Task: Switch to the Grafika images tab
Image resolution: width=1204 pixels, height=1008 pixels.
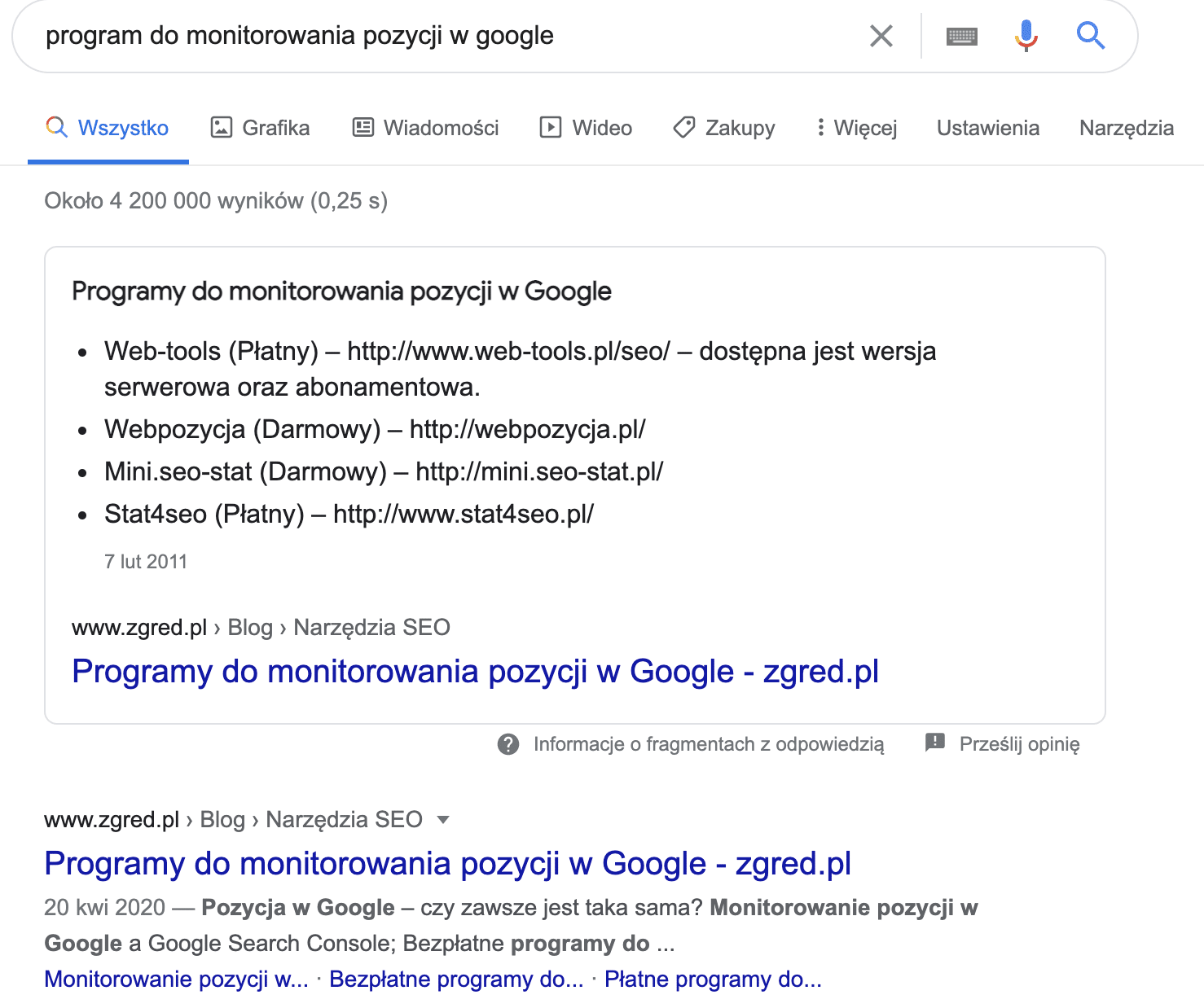Action: pyautogui.click(x=260, y=128)
